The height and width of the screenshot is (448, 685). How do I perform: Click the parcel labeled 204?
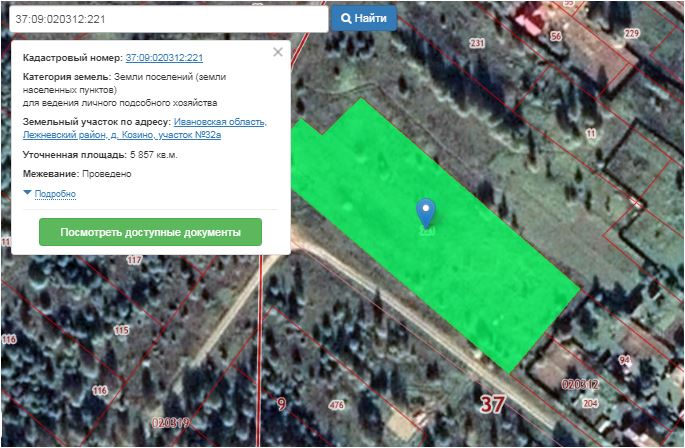click(590, 403)
